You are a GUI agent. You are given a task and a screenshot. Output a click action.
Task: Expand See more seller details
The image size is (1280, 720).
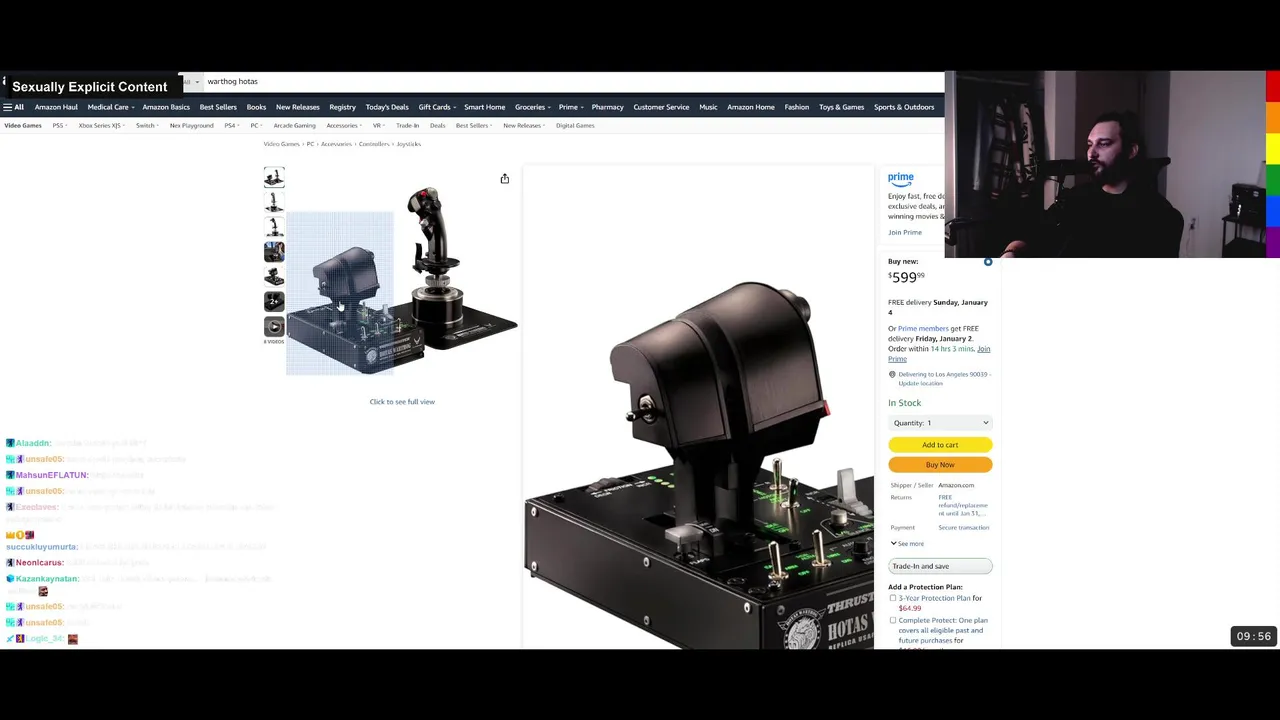pos(907,544)
